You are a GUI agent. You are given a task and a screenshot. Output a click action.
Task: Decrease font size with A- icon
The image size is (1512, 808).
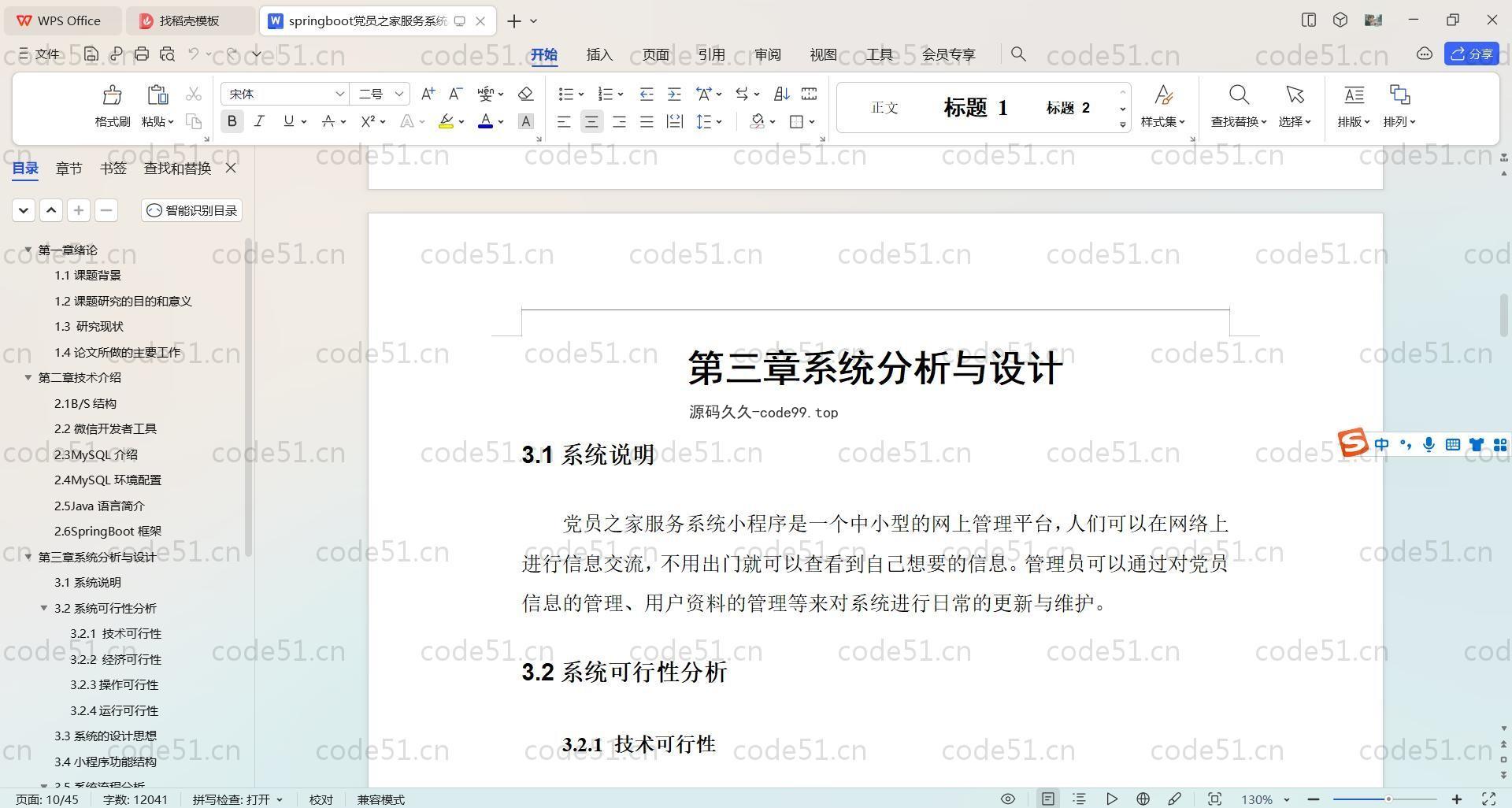coord(455,94)
